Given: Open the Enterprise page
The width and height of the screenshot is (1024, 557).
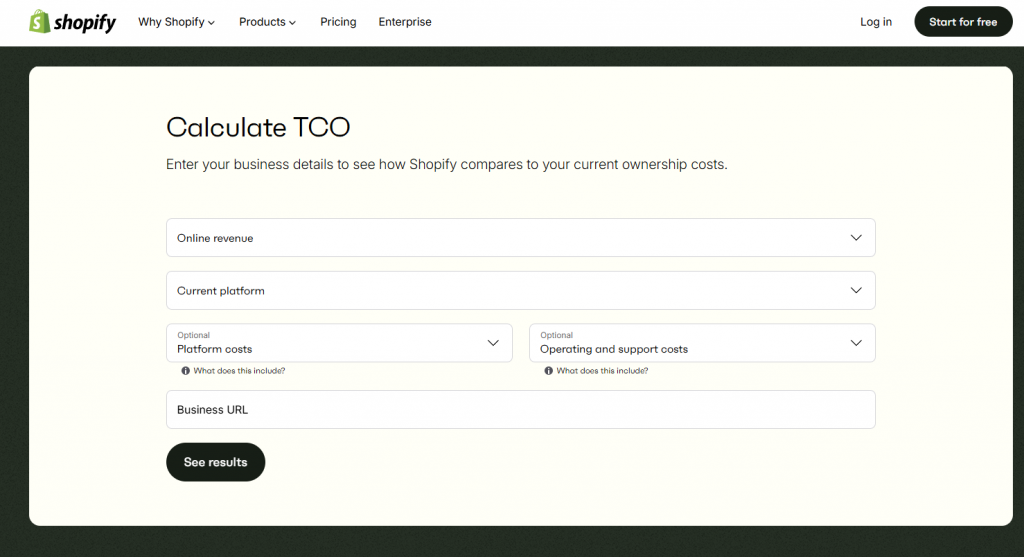Looking at the screenshot, I should (x=405, y=22).
